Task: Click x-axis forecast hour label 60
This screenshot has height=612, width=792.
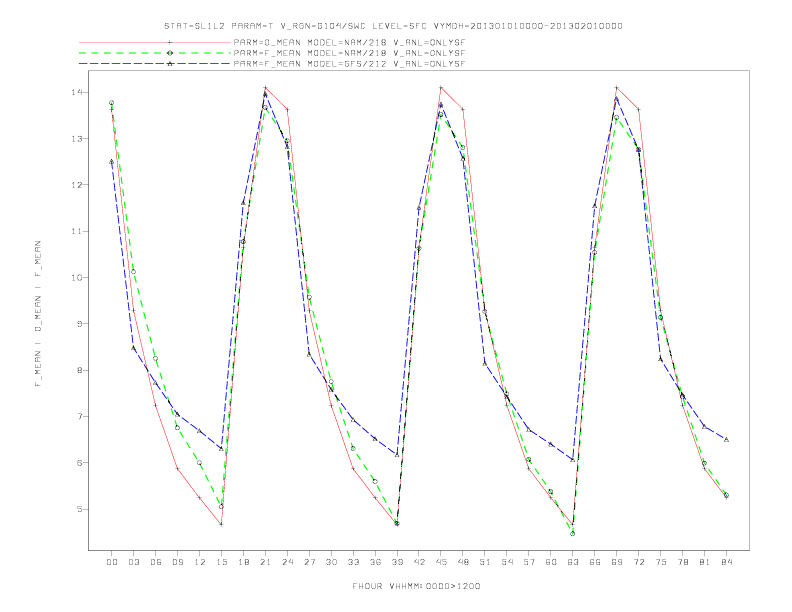Action: click(551, 562)
